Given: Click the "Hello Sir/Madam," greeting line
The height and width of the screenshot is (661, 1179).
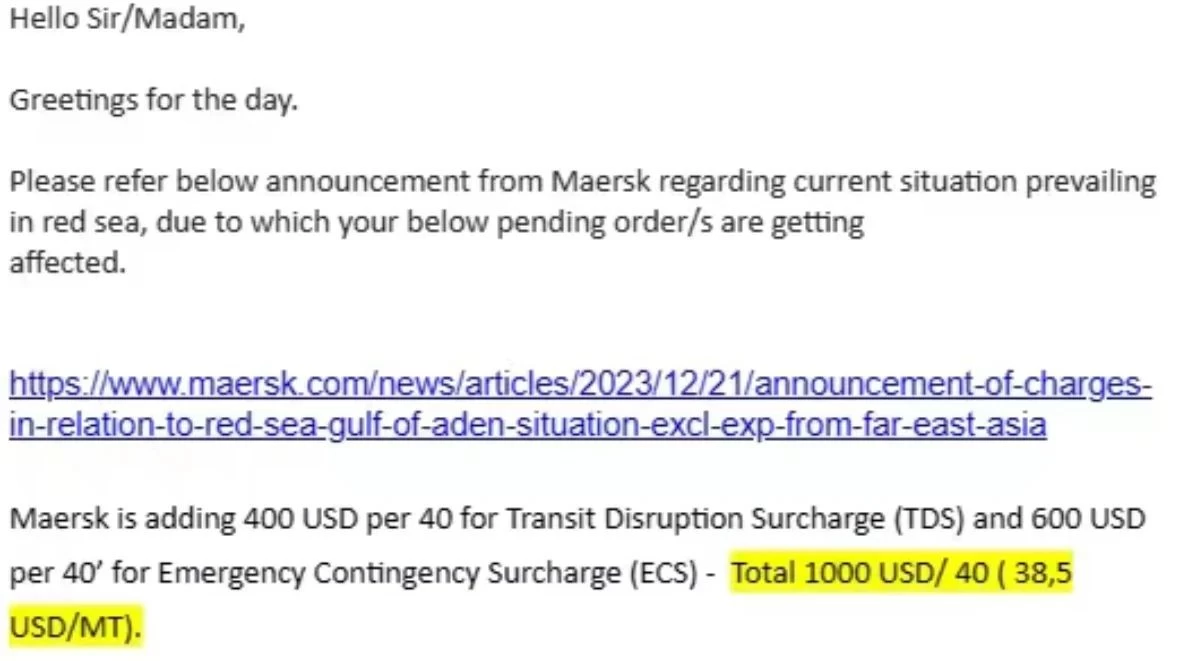Looking at the screenshot, I should click(x=127, y=20).
